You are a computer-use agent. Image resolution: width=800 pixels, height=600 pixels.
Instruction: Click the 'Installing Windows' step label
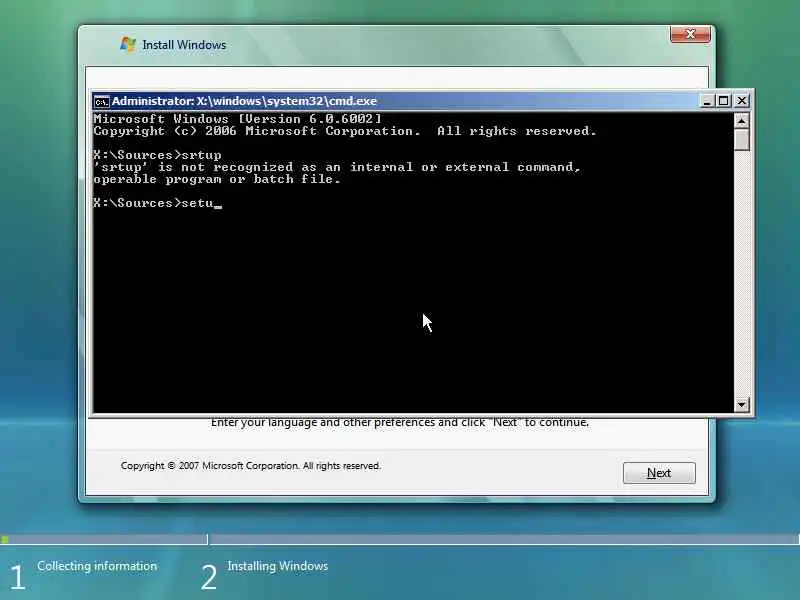[x=278, y=566]
